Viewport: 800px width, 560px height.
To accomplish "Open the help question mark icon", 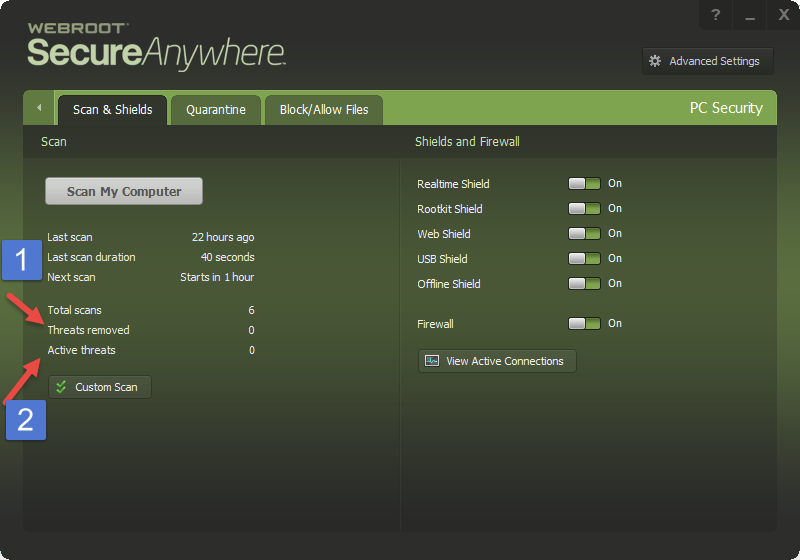I will [x=715, y=15].
